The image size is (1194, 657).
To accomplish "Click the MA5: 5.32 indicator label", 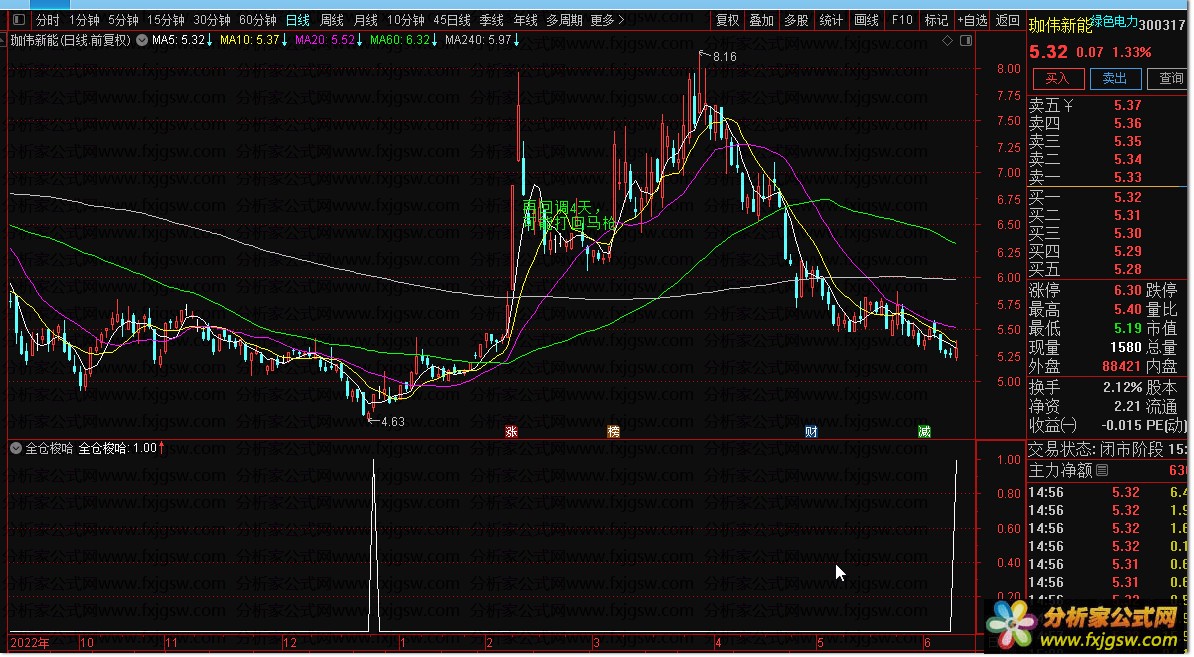I will coord(178,40).
